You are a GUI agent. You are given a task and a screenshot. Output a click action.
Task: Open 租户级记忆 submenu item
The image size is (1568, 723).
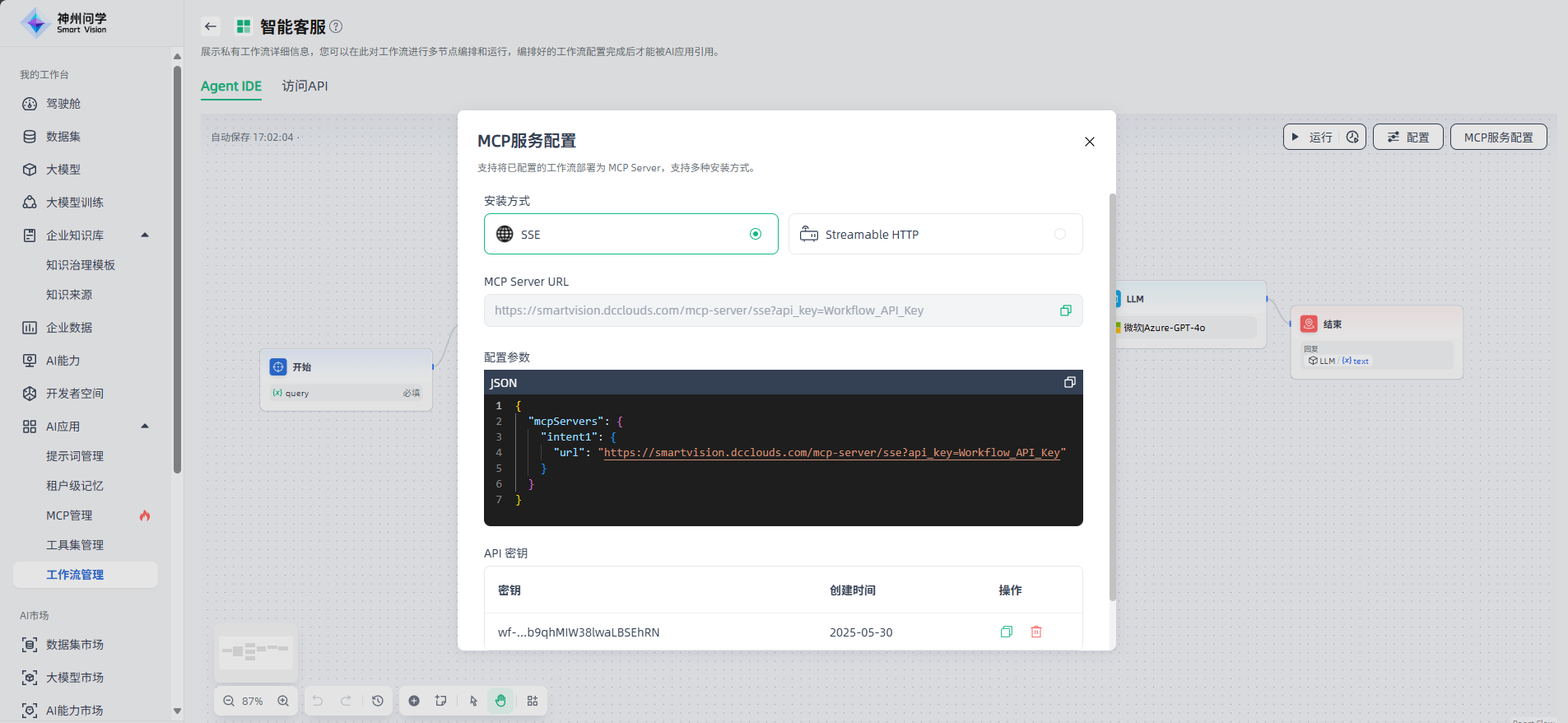click(75, 486)
